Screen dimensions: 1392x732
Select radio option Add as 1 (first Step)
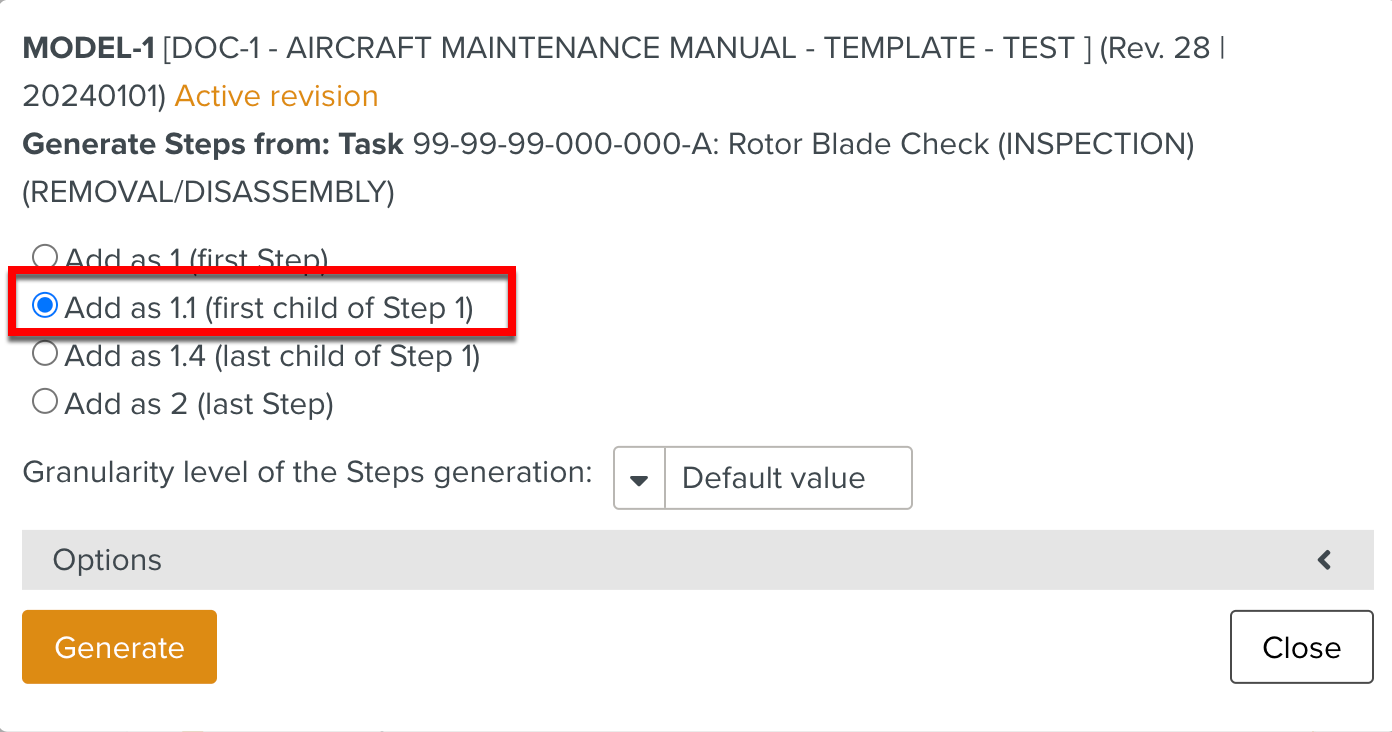coord(45,256)
